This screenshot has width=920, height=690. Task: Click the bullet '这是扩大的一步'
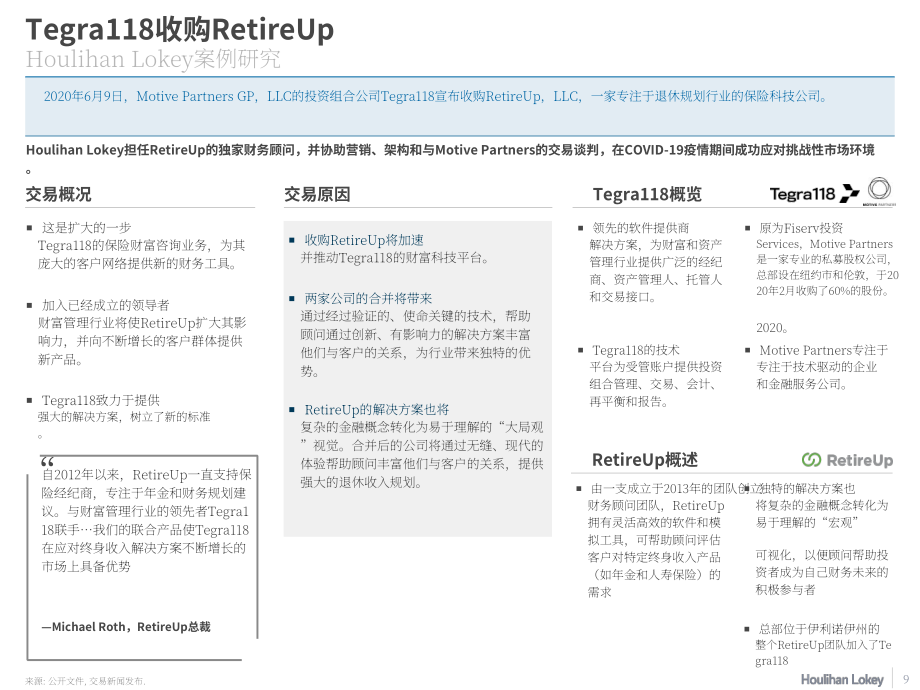pyautogui.click(x=86, y=228)
